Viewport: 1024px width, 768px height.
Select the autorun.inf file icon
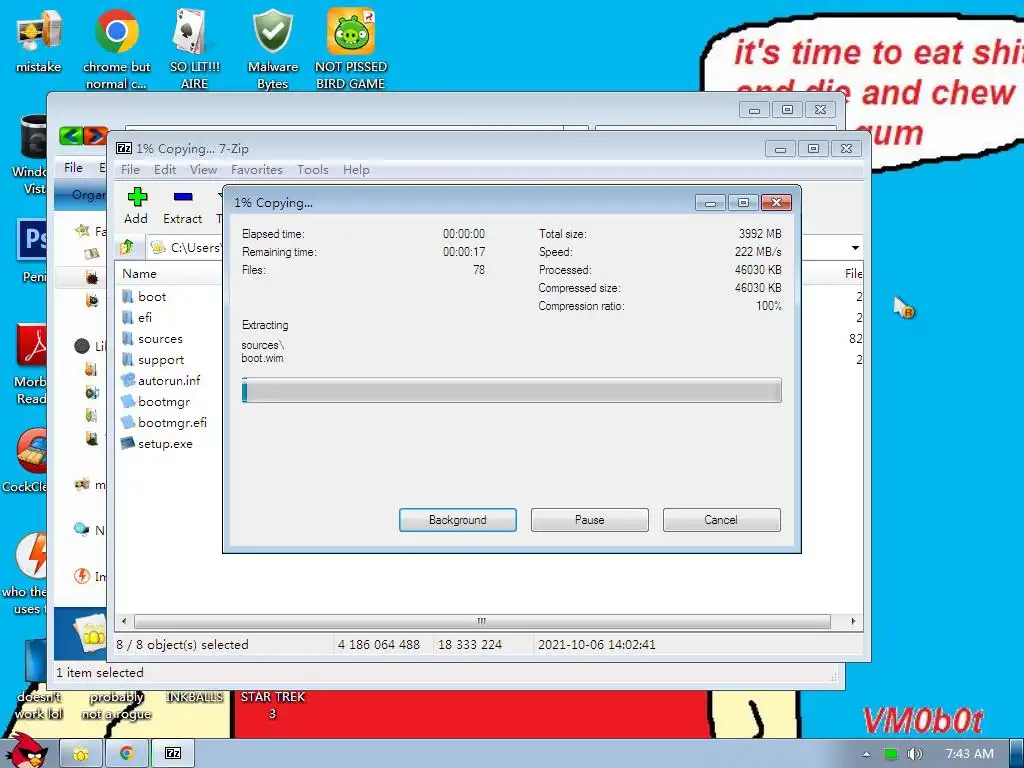(x=128, y=381)
